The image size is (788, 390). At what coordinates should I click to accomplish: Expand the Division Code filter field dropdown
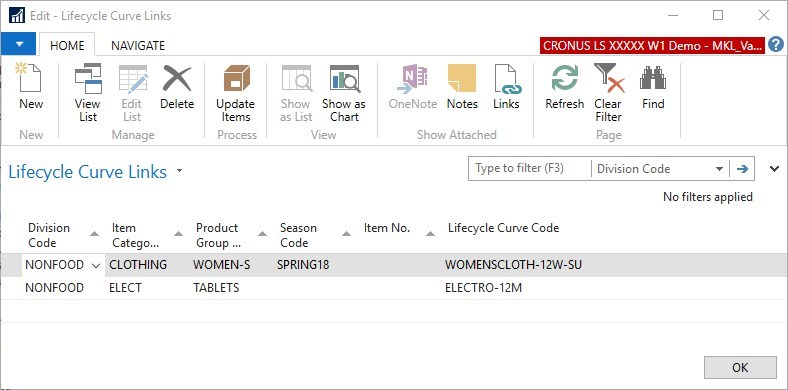[x=719, y=169]
